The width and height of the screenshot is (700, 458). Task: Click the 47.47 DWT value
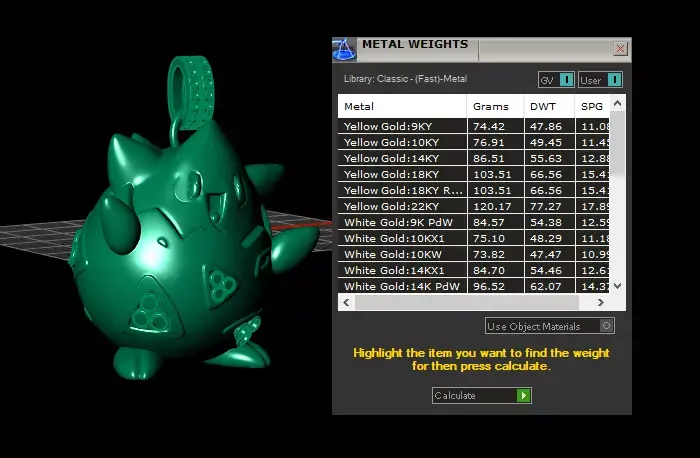pyautogui.click(x=546, y=254)
